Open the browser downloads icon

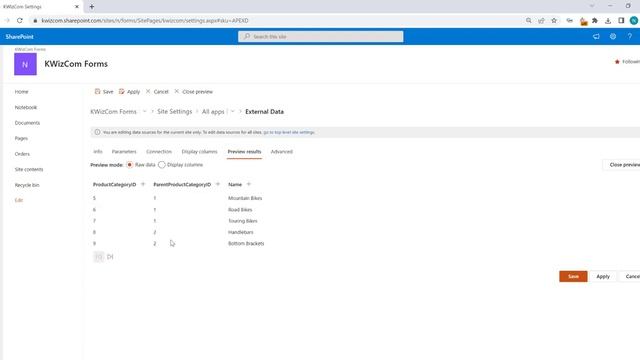[x=608, y=20]
